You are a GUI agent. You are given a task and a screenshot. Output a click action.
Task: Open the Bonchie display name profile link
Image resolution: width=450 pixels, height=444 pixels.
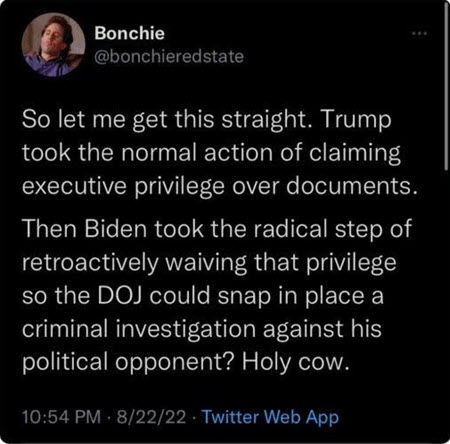click(129, 33)
